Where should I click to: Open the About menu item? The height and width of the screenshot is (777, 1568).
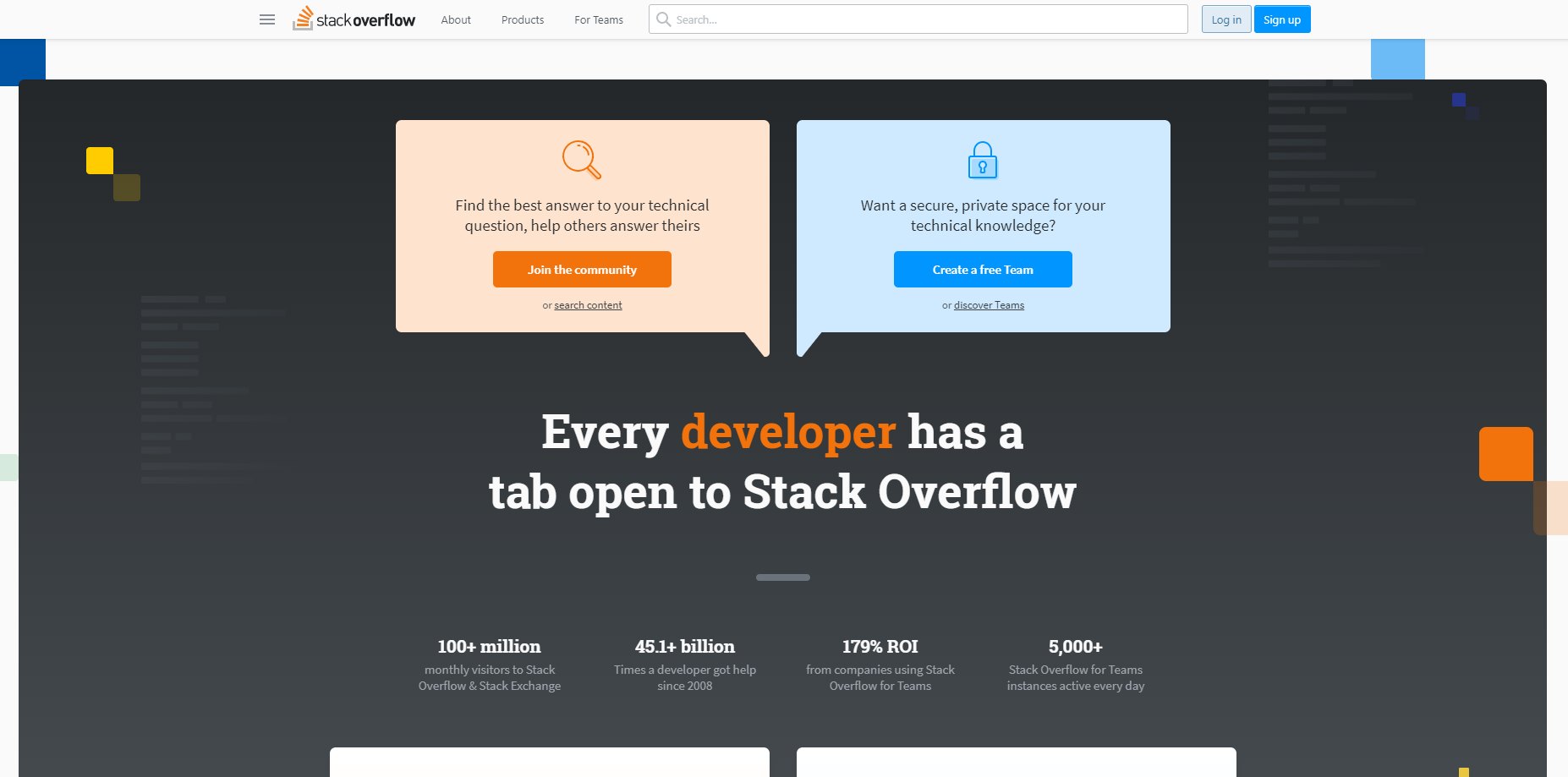(456, 19)
